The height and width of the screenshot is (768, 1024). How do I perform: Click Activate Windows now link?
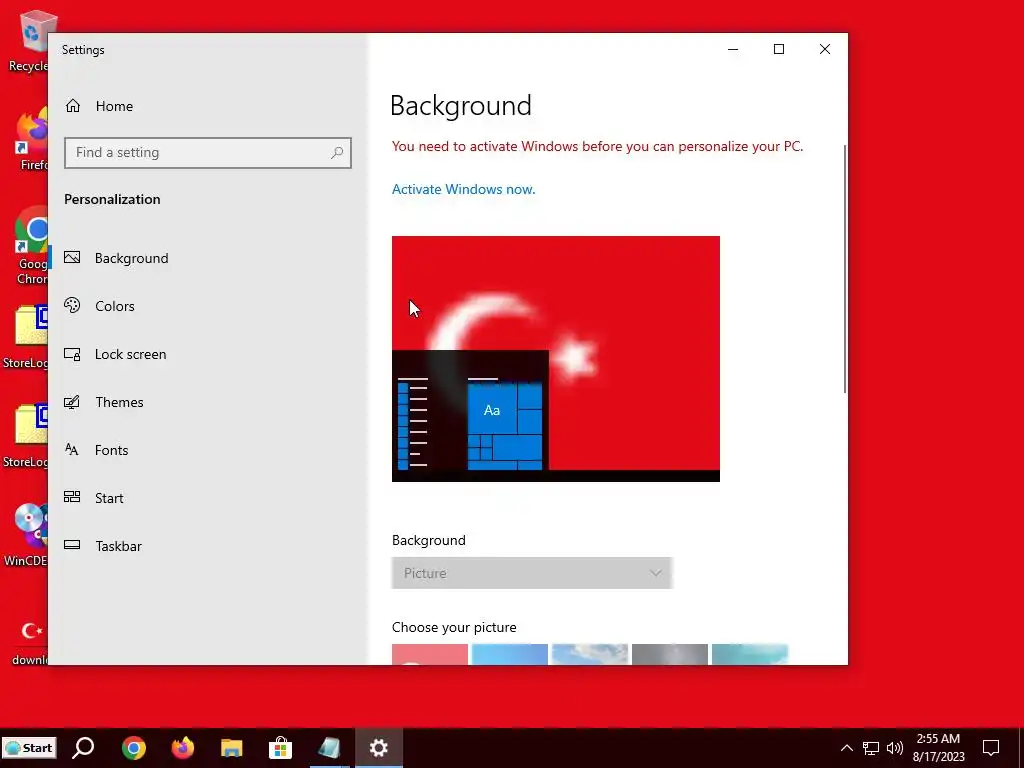point(464,189)
